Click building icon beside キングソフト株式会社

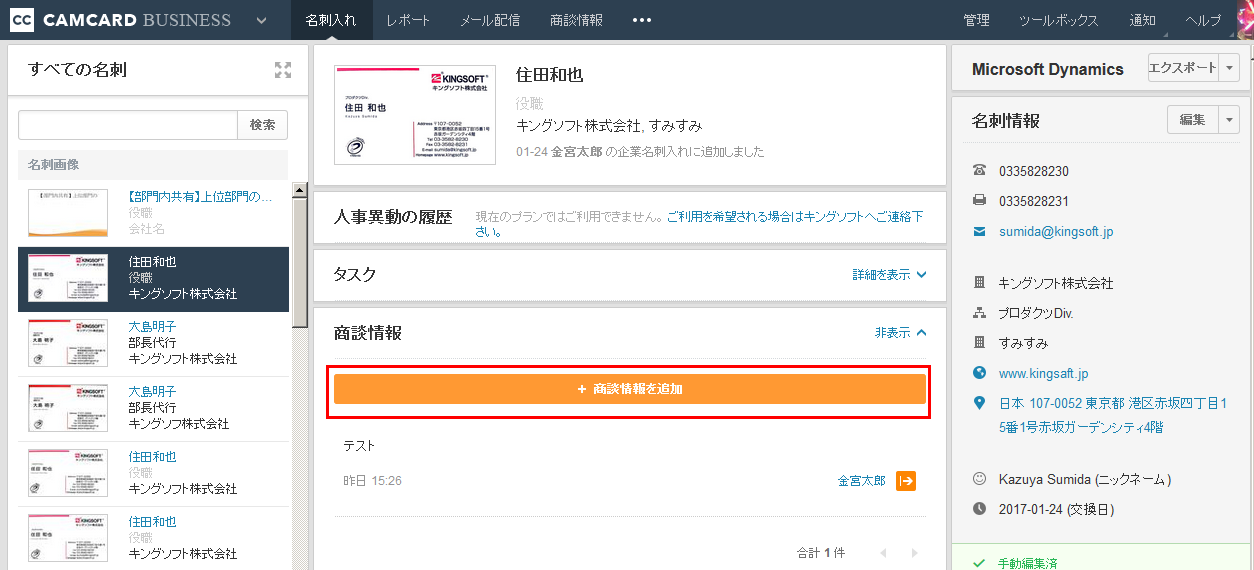click(979, 283)
